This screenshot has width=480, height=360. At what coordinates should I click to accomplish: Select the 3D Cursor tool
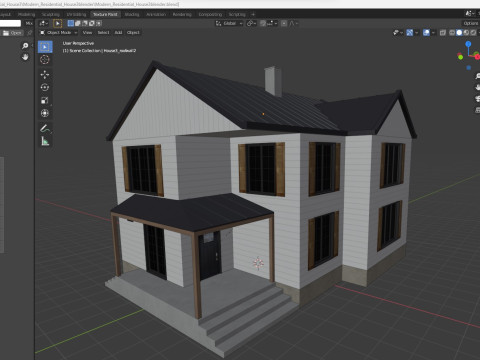45,60
